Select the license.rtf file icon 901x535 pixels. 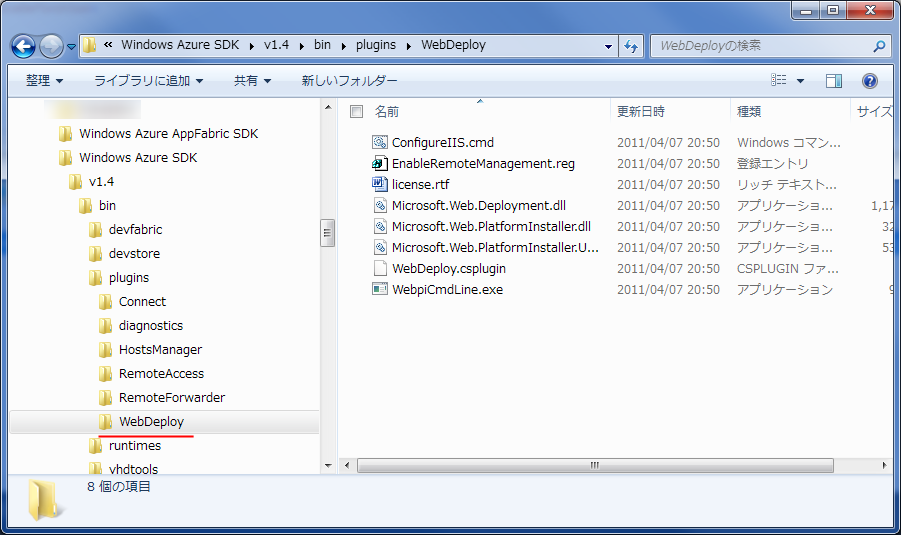[380, 184]
